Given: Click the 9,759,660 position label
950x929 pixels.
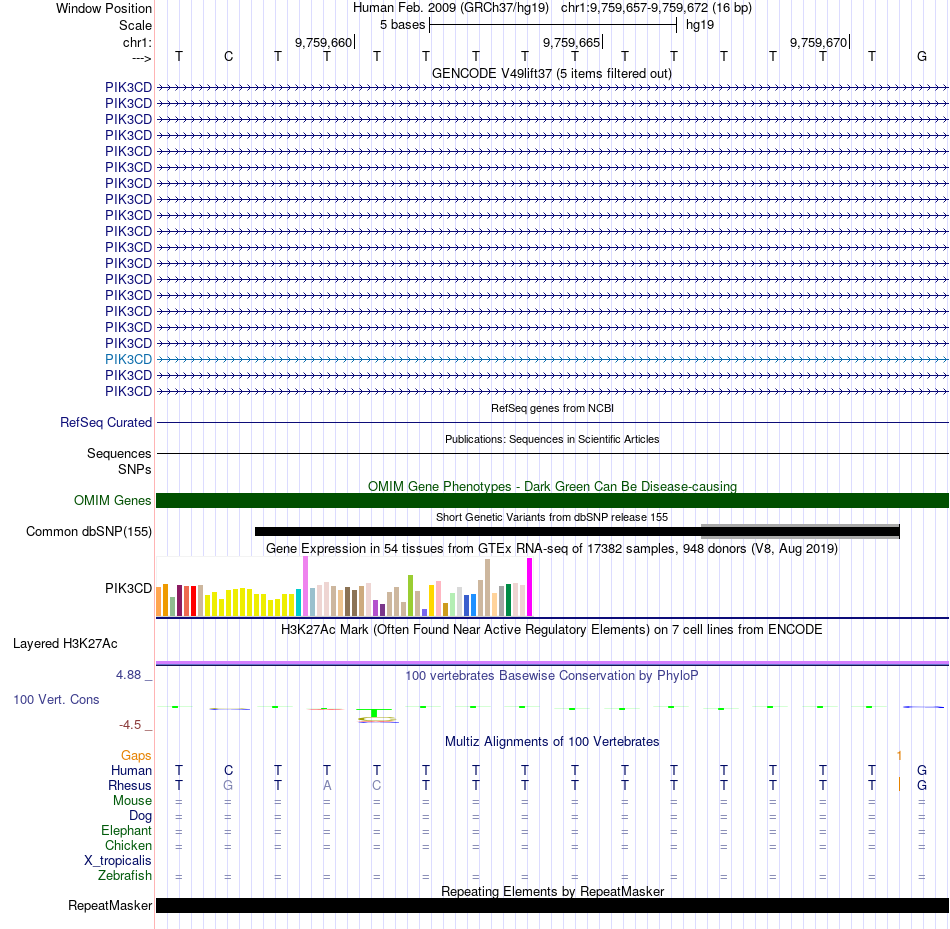Looking at the screenshot, I should click(324, 42).
